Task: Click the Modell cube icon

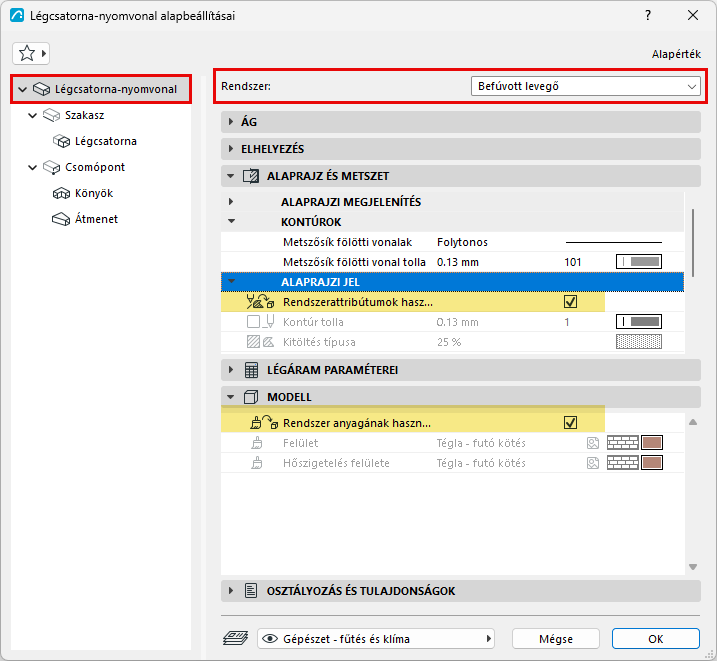Action: (251, 397)
